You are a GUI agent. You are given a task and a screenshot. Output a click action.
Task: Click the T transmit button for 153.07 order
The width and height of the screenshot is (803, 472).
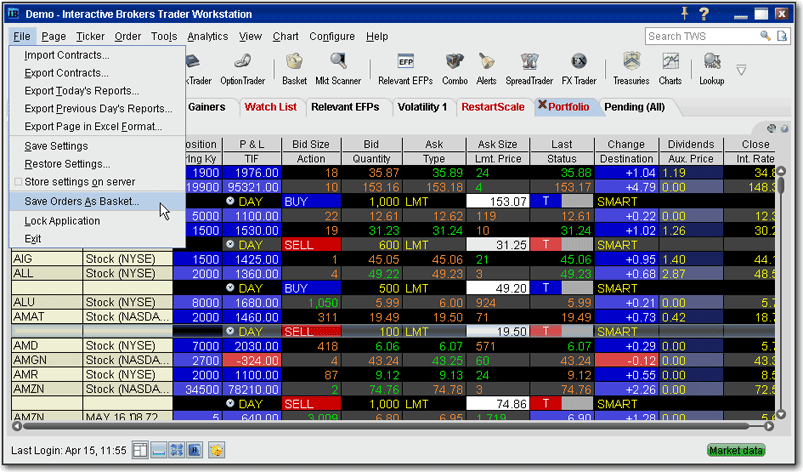pos(545,201)
